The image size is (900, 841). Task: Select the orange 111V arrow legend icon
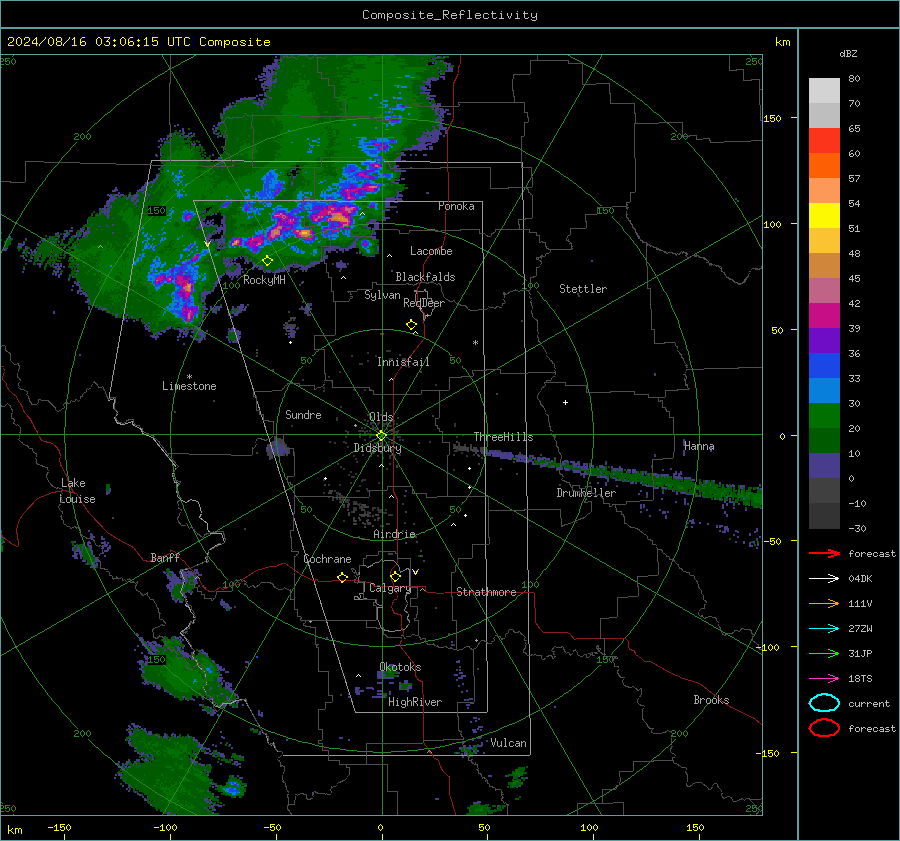[824, 603]
